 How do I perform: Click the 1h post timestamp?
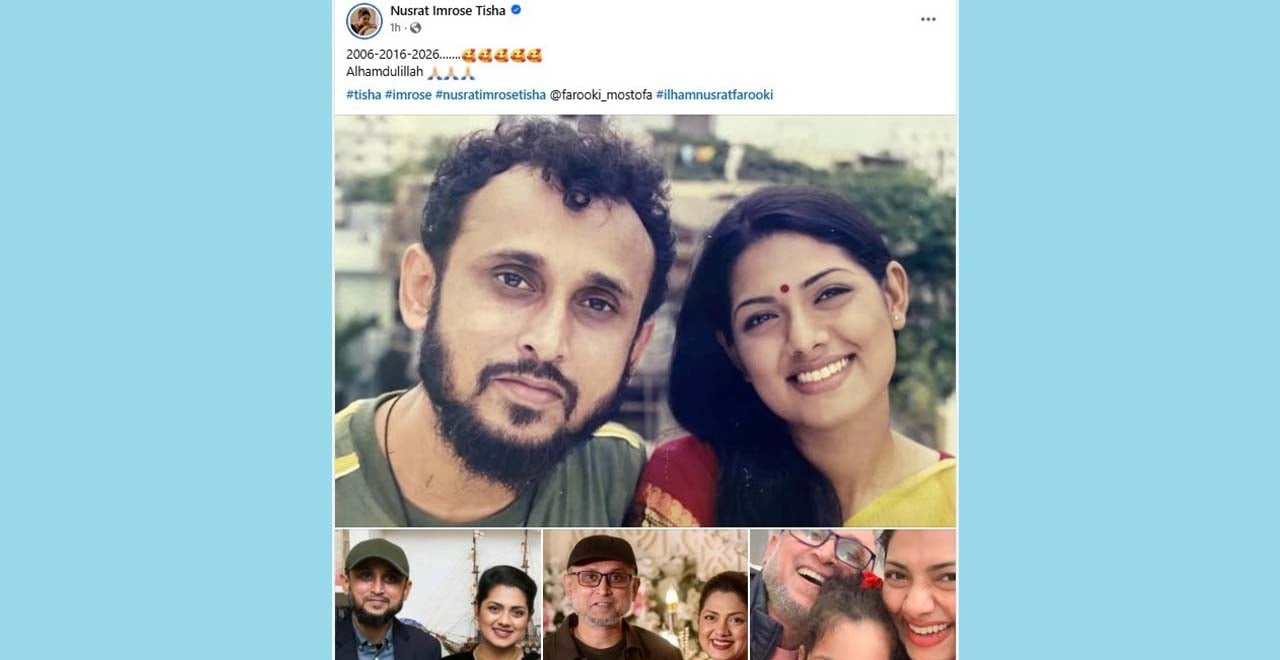click(x=395, y=28)
